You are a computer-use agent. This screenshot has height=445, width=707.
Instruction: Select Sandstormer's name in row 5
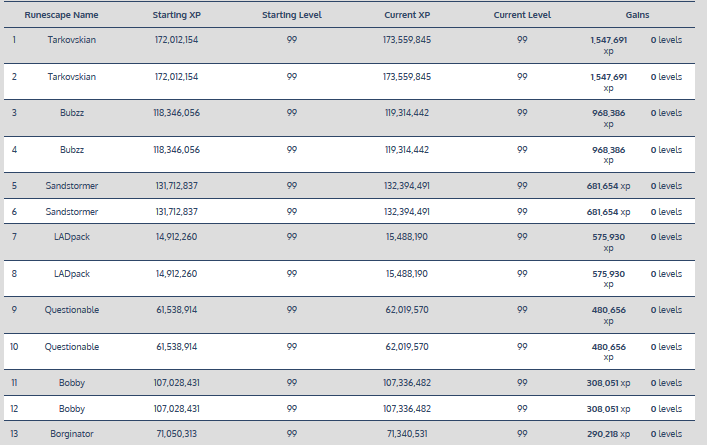pyautogui.click(x=72, y=186)
